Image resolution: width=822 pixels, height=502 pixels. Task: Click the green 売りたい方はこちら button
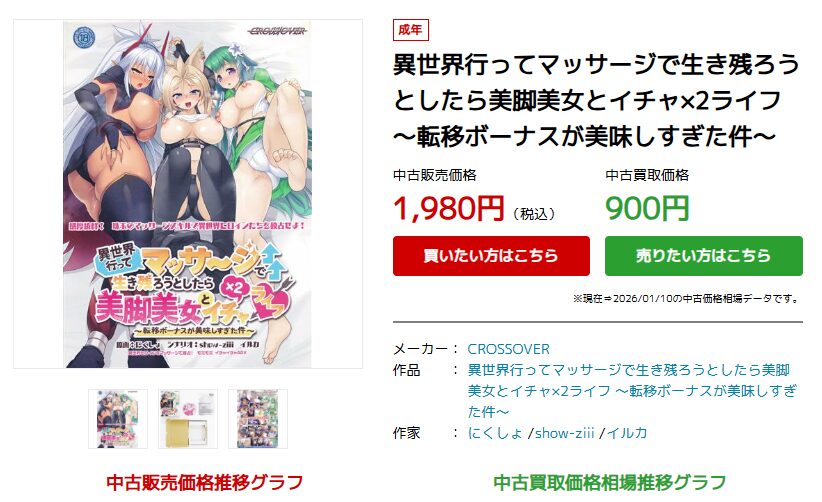coord(704,256)
